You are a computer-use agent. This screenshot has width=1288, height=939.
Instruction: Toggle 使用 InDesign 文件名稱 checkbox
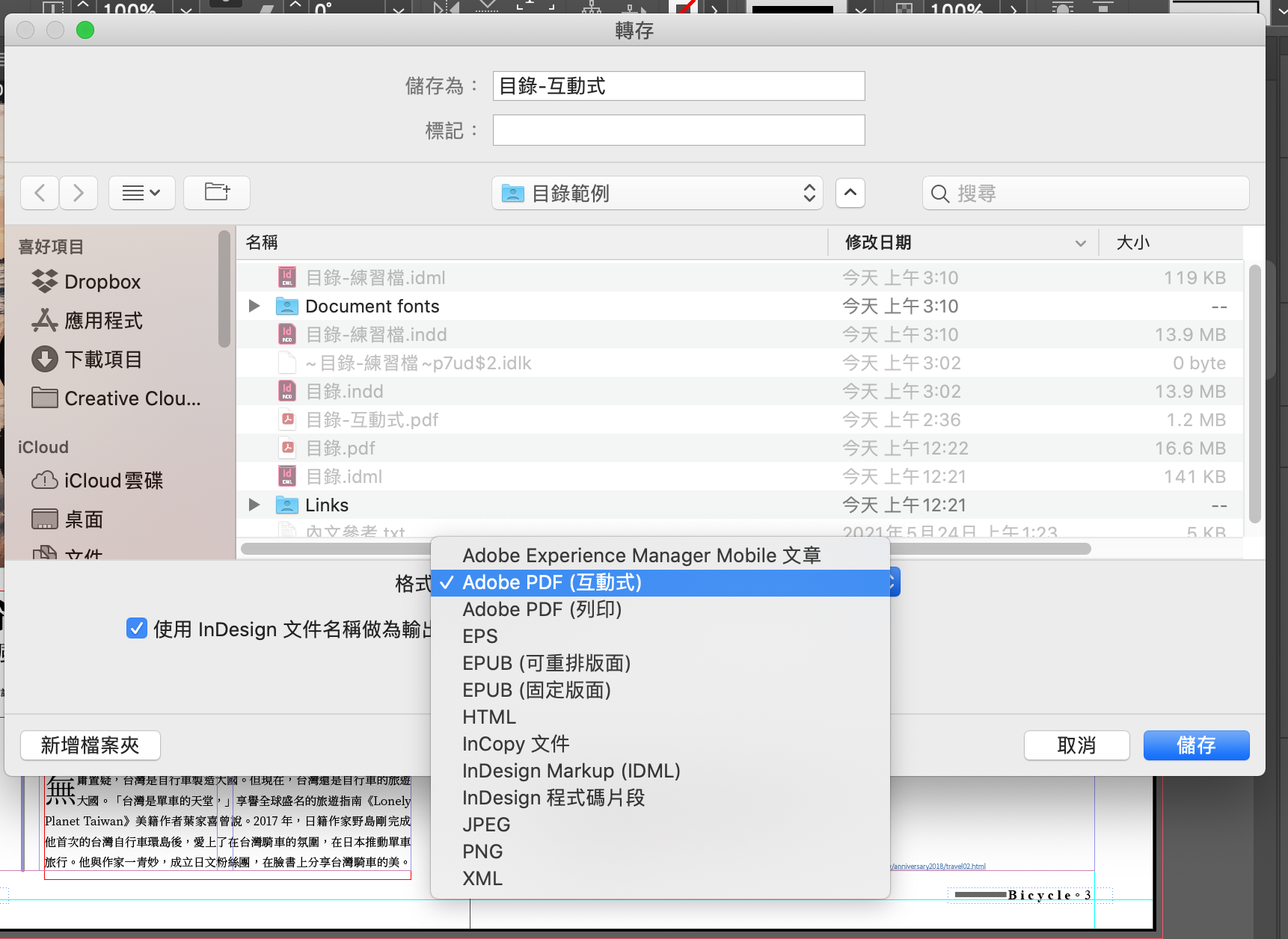click(137, 629)
